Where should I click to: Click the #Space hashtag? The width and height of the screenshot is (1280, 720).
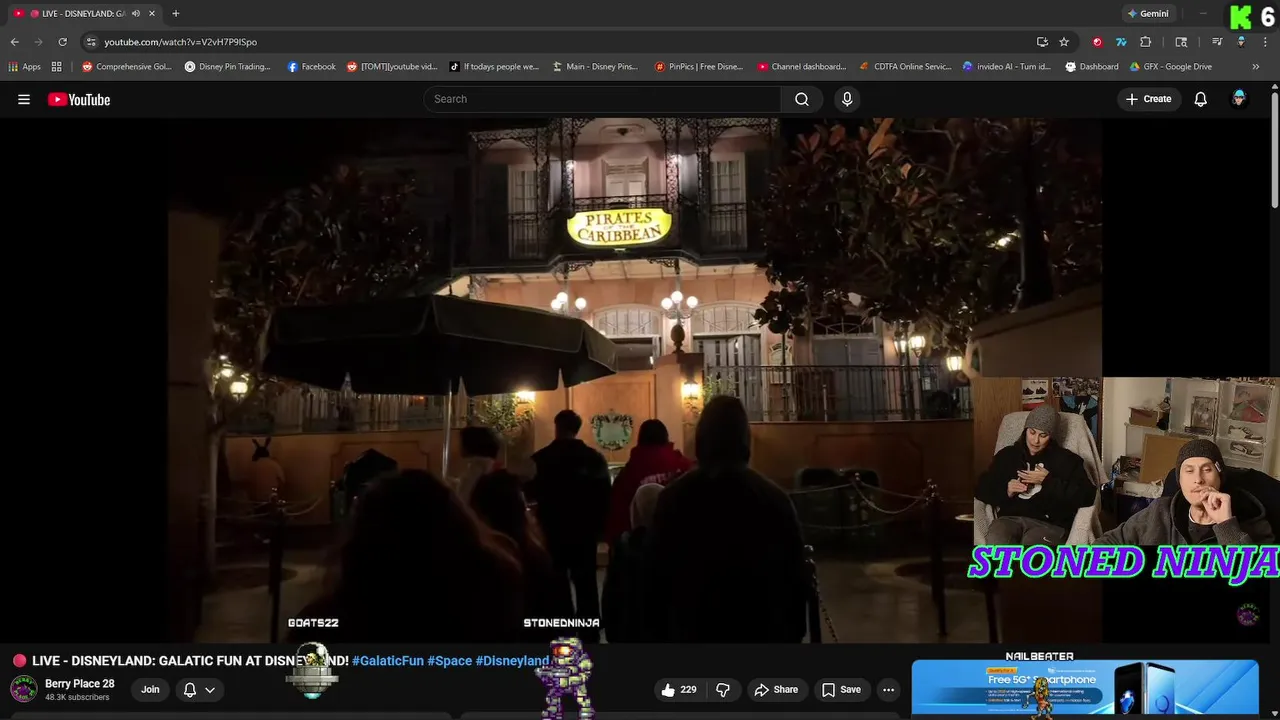(449, 661)
